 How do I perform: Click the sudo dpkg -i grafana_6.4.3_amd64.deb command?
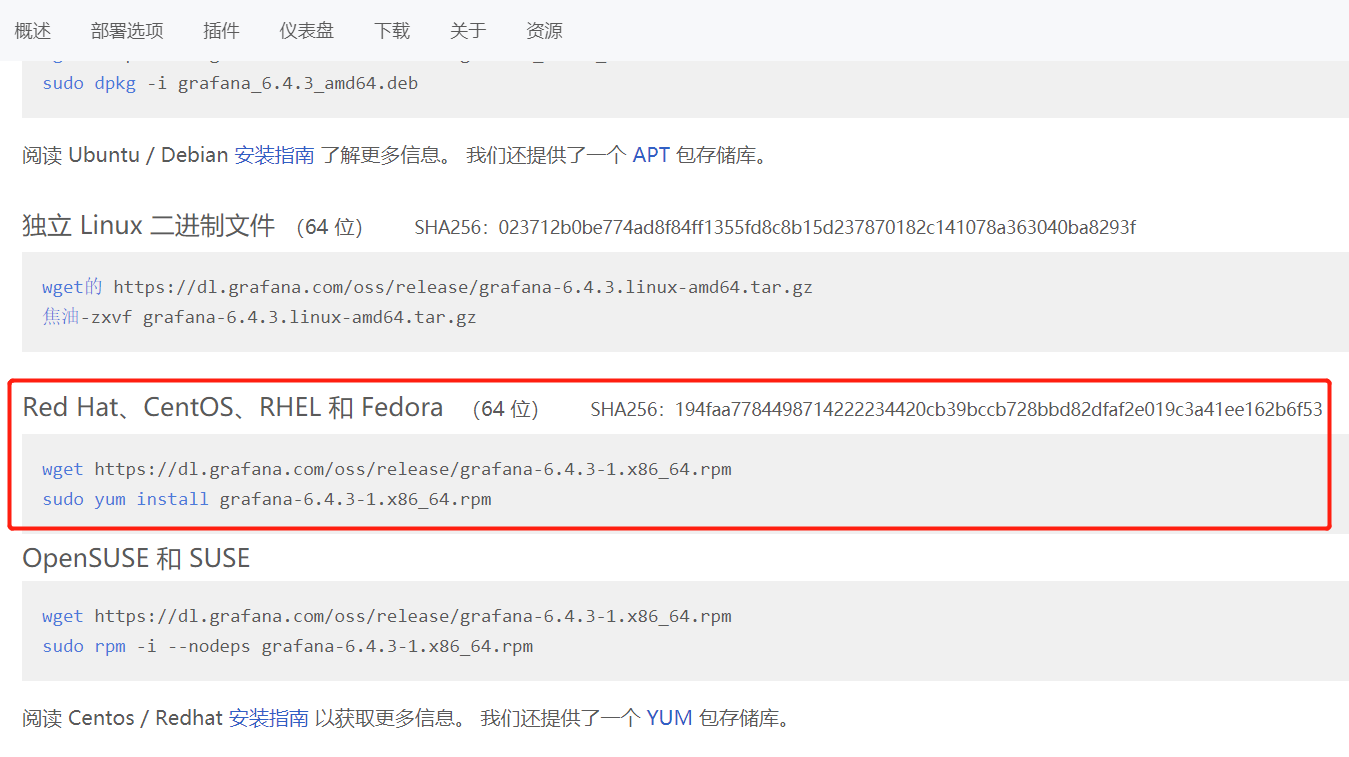230,83
